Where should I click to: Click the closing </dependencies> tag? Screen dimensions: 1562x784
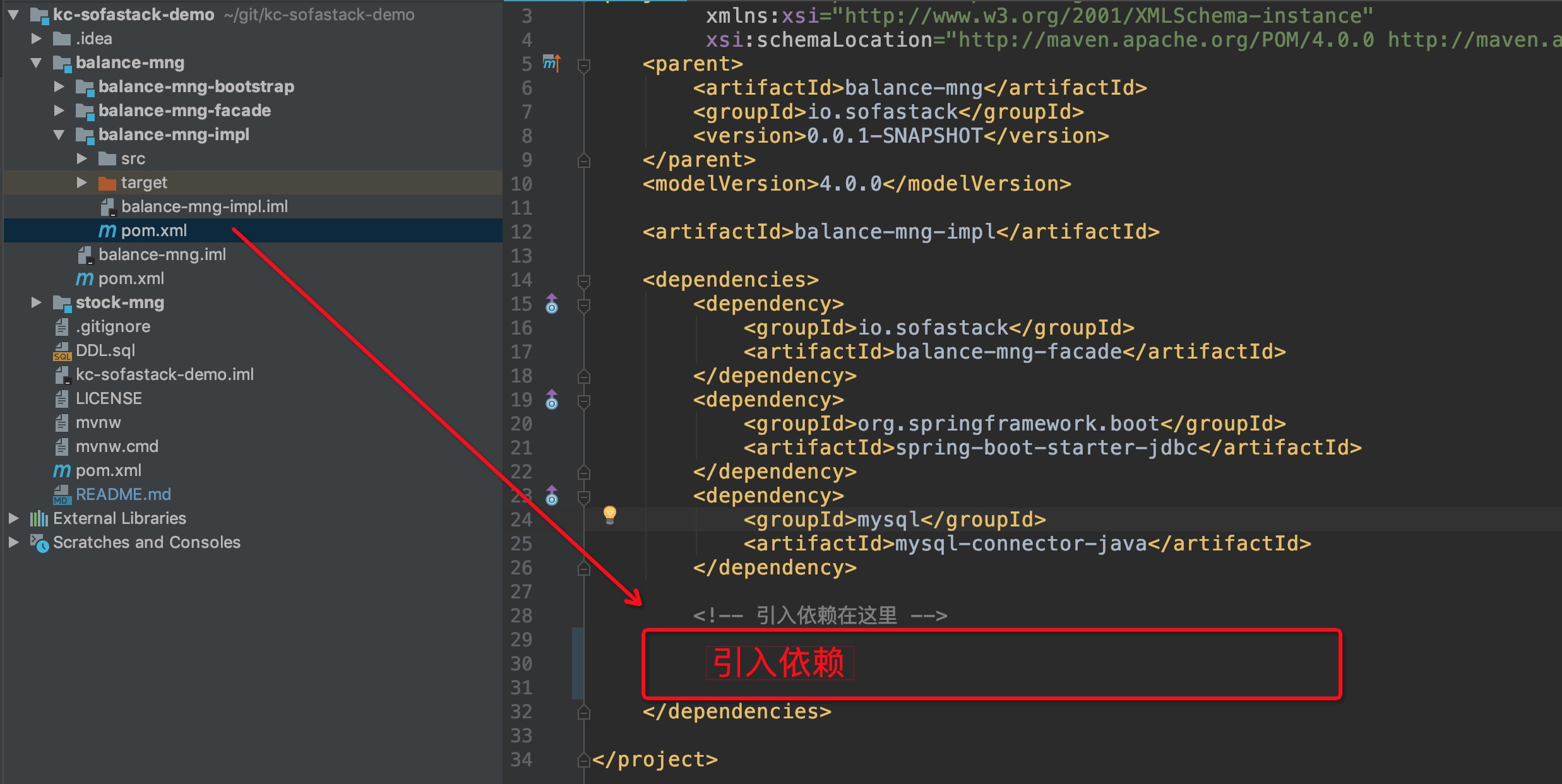coord(737,711)
